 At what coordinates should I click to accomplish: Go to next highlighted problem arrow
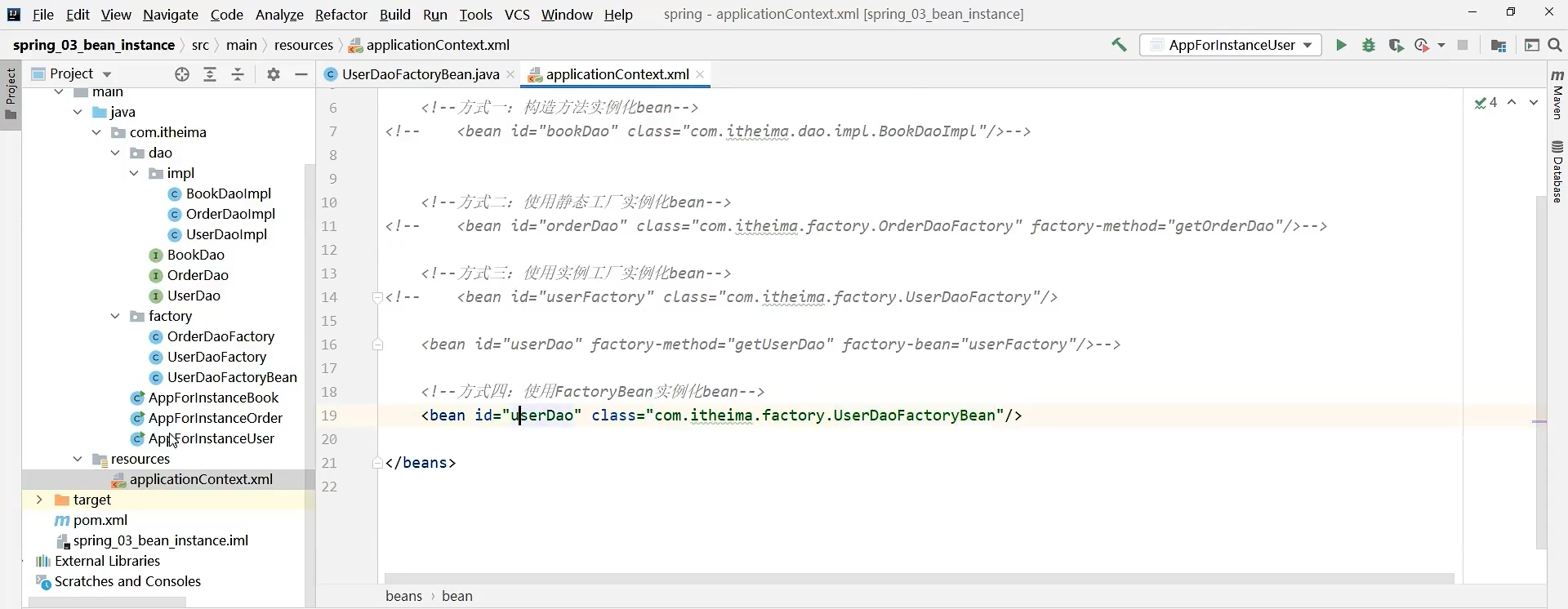(1534, 102)
